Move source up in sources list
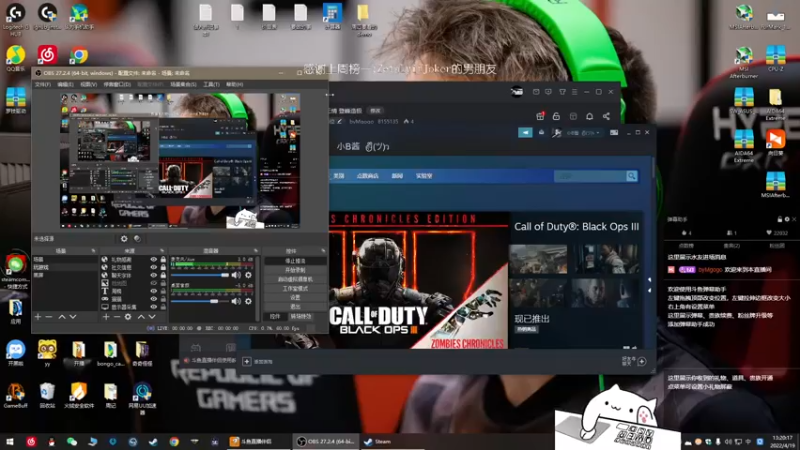Screen dimensions: 800x450 click(141, 317)
